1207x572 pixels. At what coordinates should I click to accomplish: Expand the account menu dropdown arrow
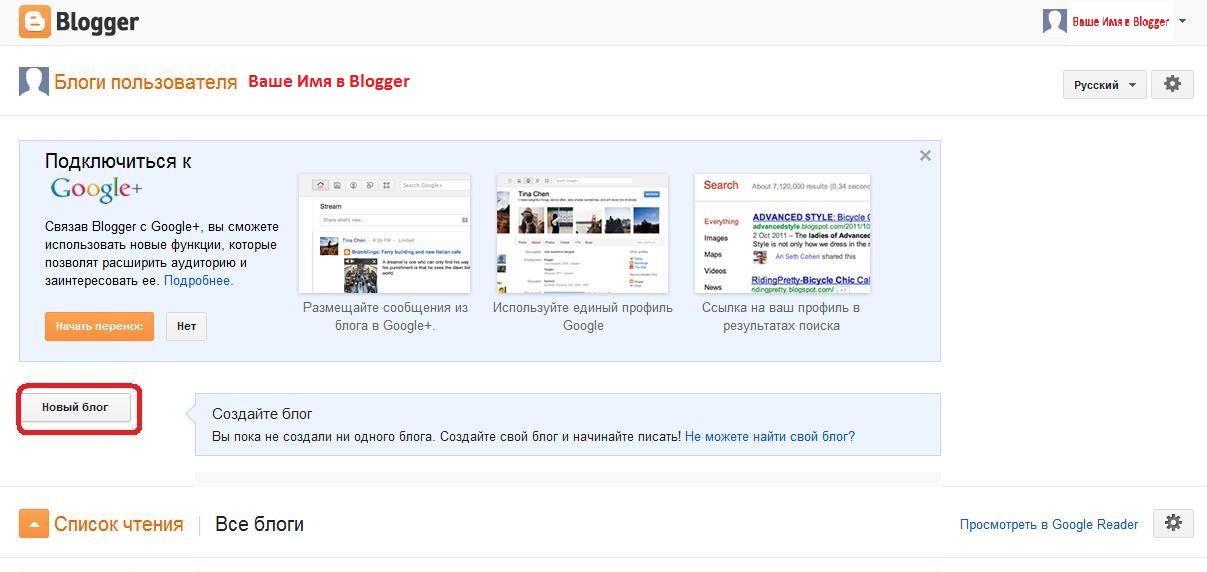click(x=1183, y=21)
